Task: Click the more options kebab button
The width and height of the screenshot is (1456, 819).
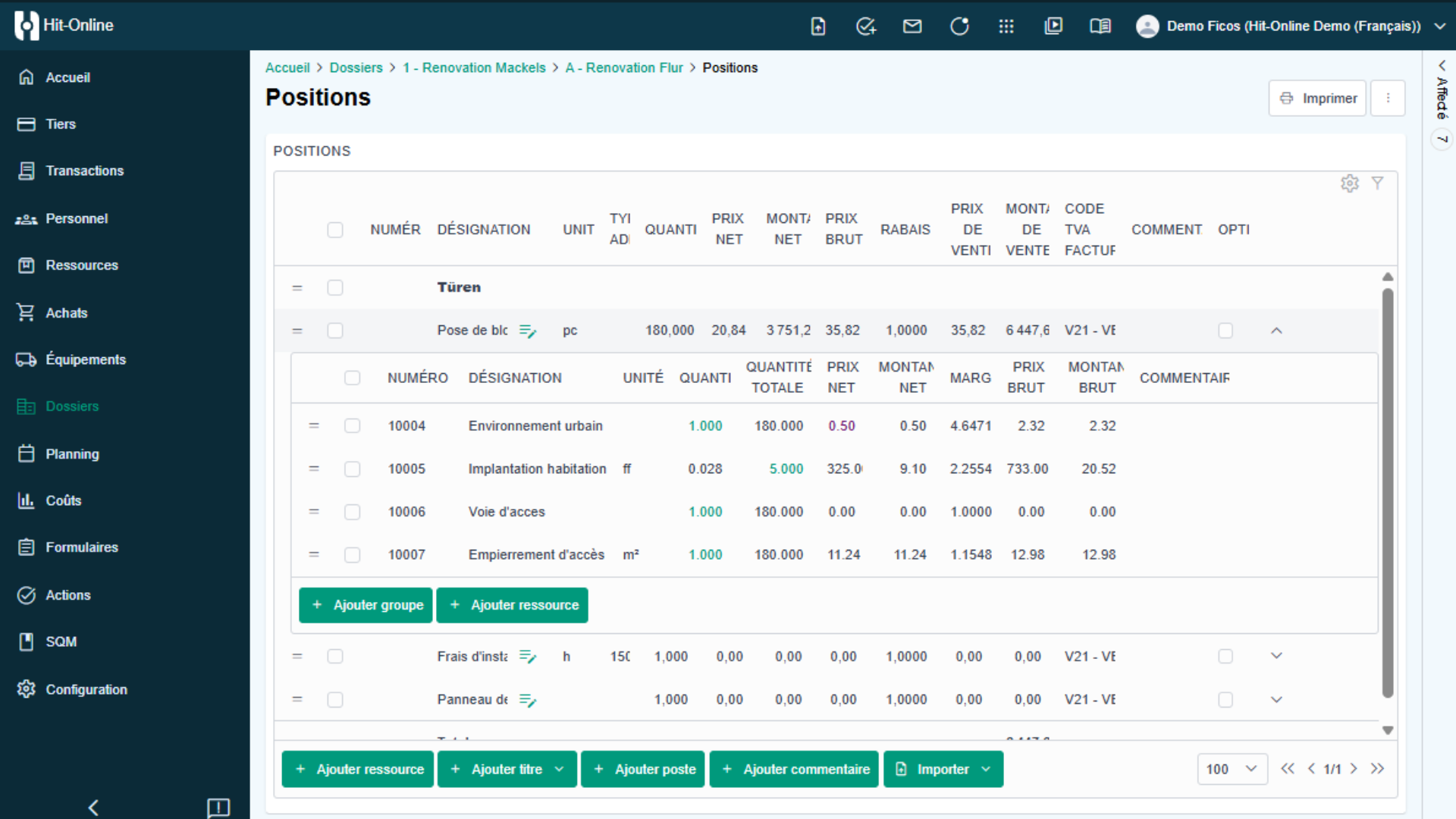Action: pos(1389,99)
